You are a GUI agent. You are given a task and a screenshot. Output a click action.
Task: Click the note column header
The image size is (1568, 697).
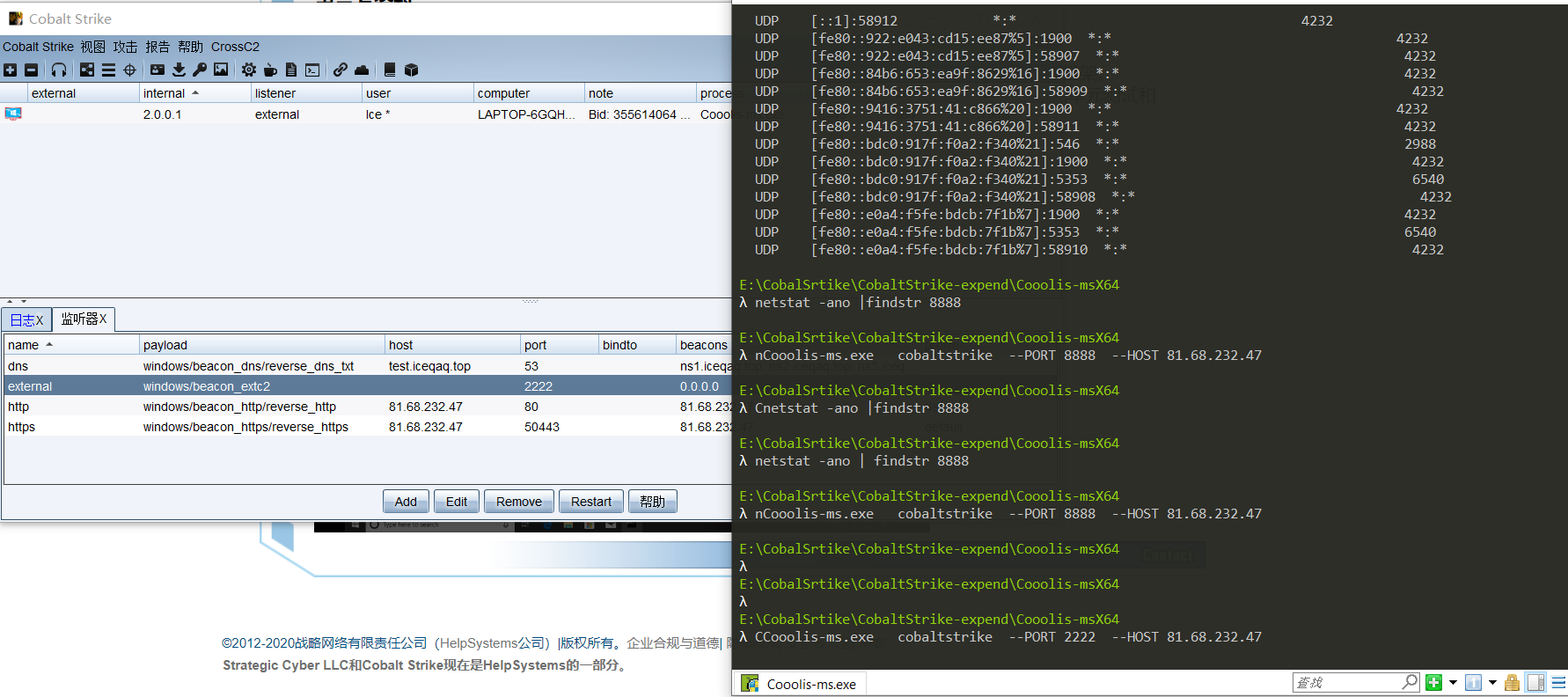pyautogui.click(x=641, y=93)
